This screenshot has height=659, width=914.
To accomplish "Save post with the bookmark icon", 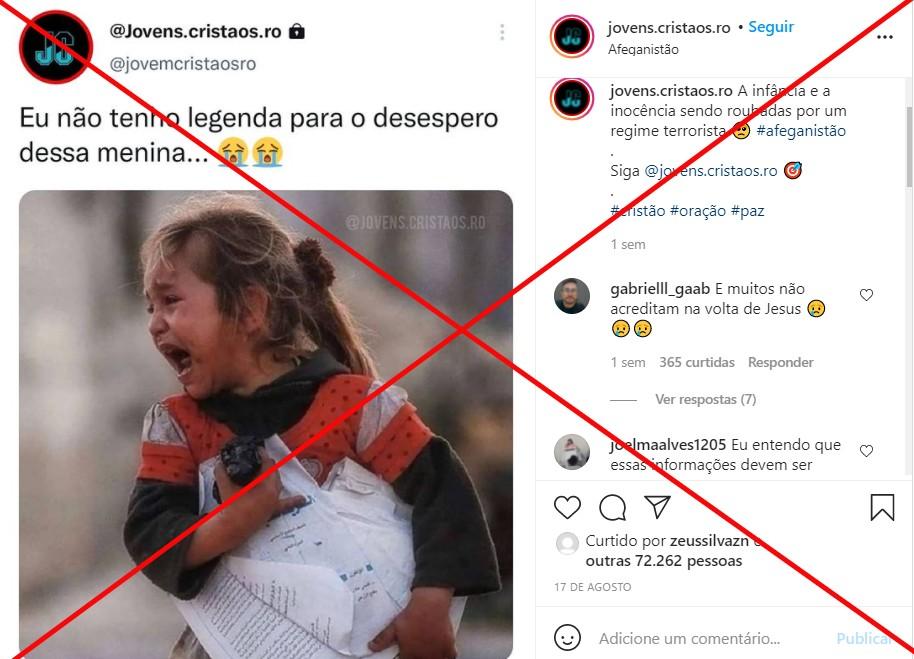I will pyautogui.click(x=882, y=507).
